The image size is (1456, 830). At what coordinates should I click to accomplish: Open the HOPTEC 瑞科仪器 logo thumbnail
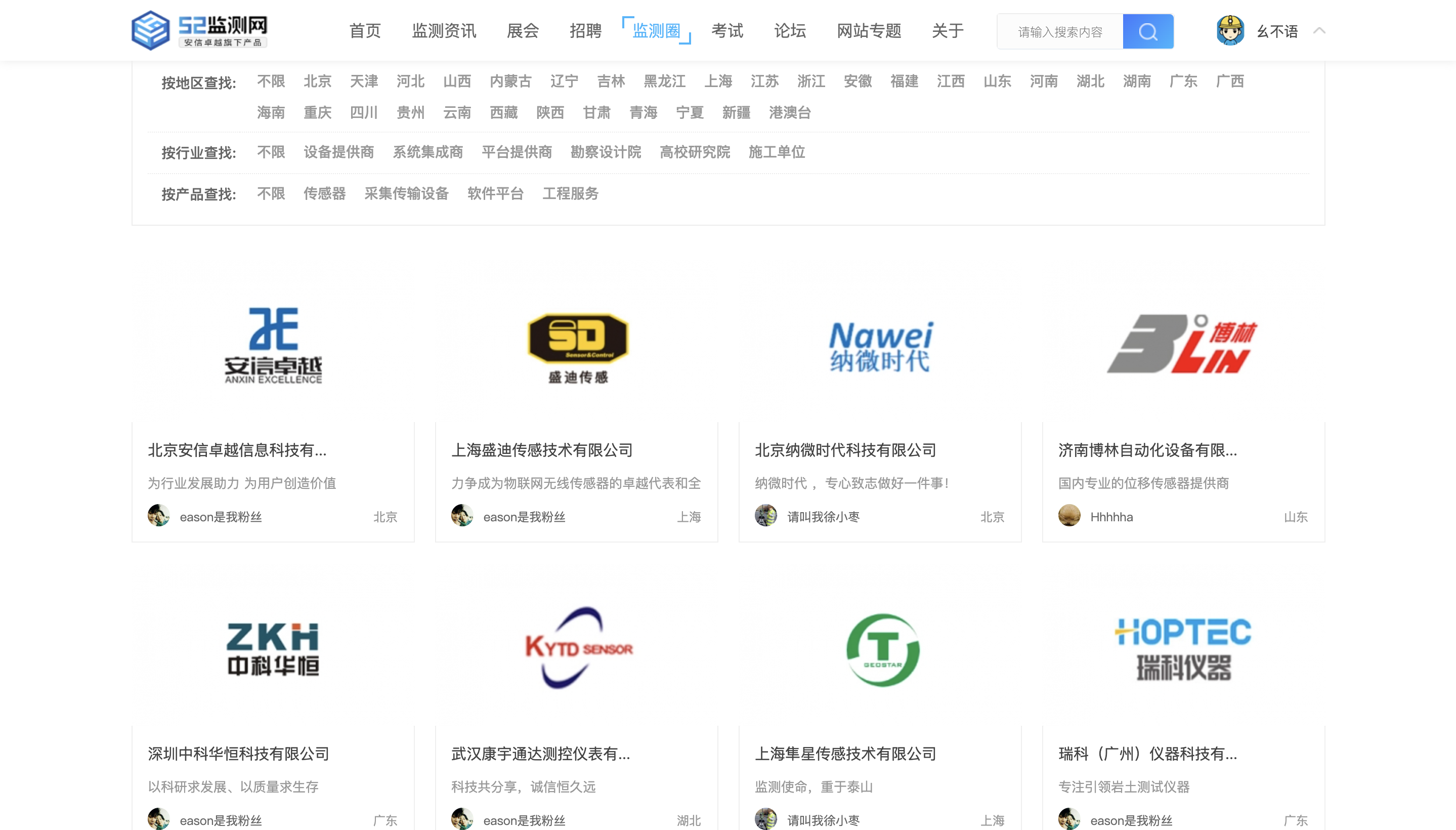[1184, 650]
